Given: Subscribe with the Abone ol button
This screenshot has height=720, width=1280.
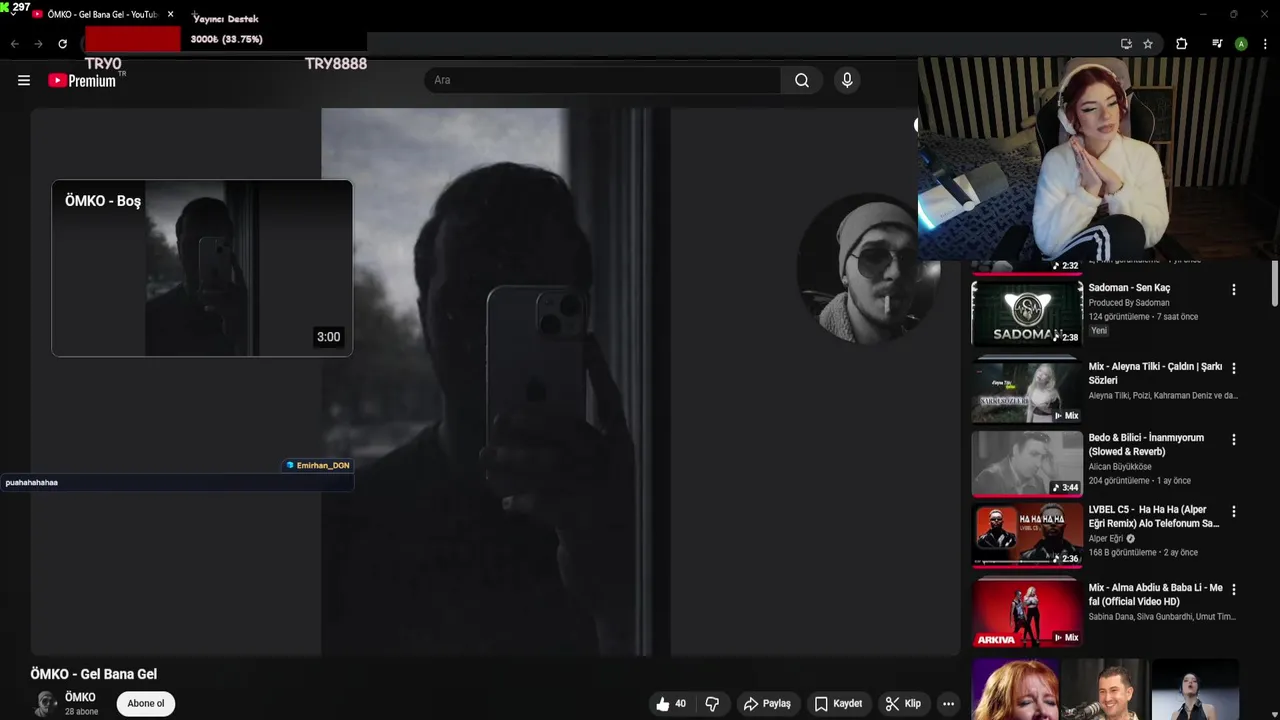Looking at the screenshot, I should tap(146, 704).
